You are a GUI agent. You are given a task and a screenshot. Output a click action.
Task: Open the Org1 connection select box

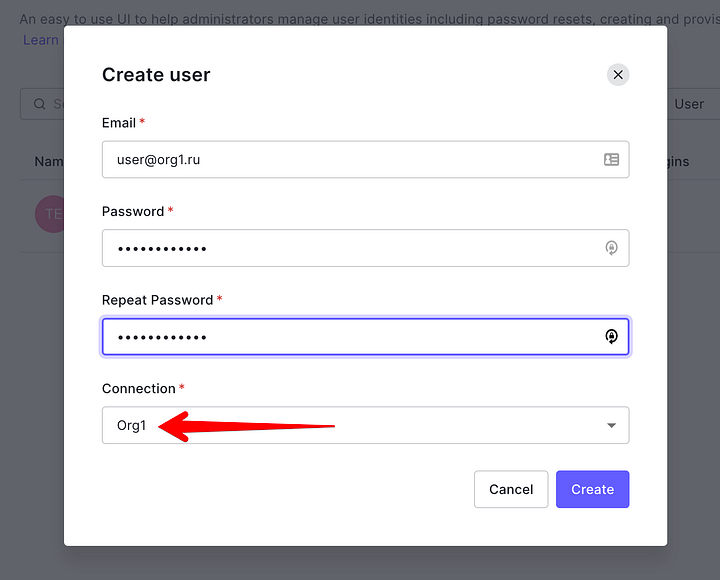365,425
